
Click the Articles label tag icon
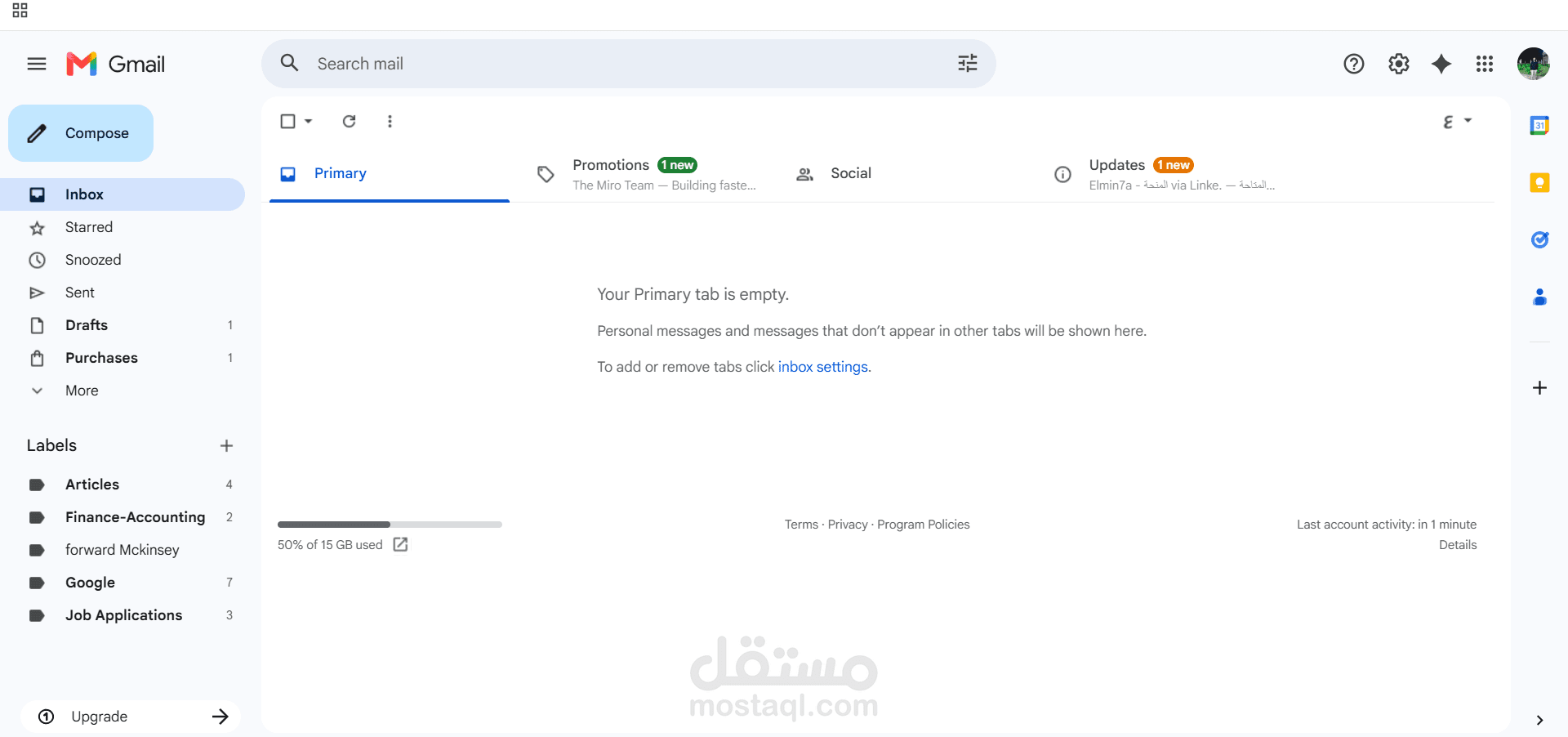pos(37,485)
